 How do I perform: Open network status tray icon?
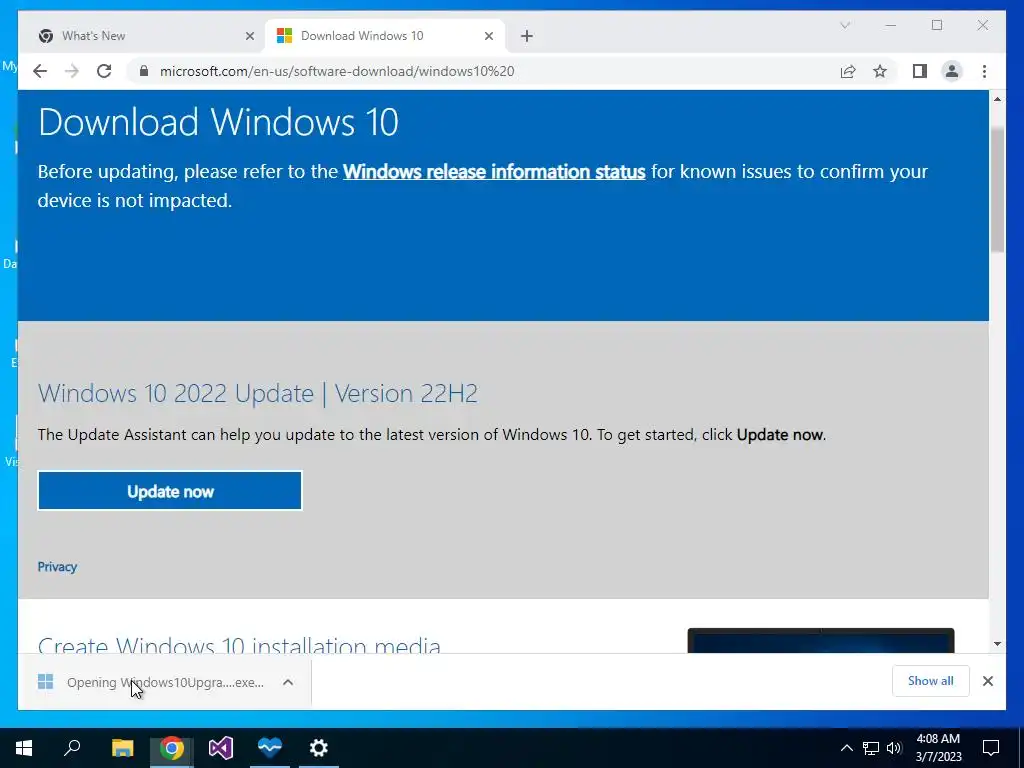point(871,748)
